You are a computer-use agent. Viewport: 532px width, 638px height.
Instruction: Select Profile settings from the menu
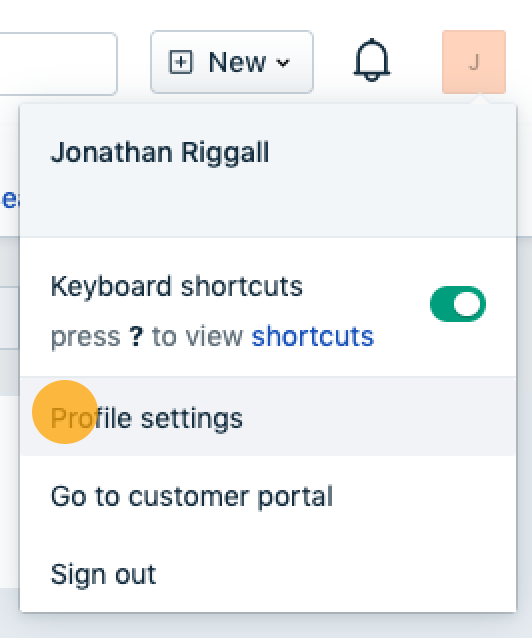coord(268,417)
